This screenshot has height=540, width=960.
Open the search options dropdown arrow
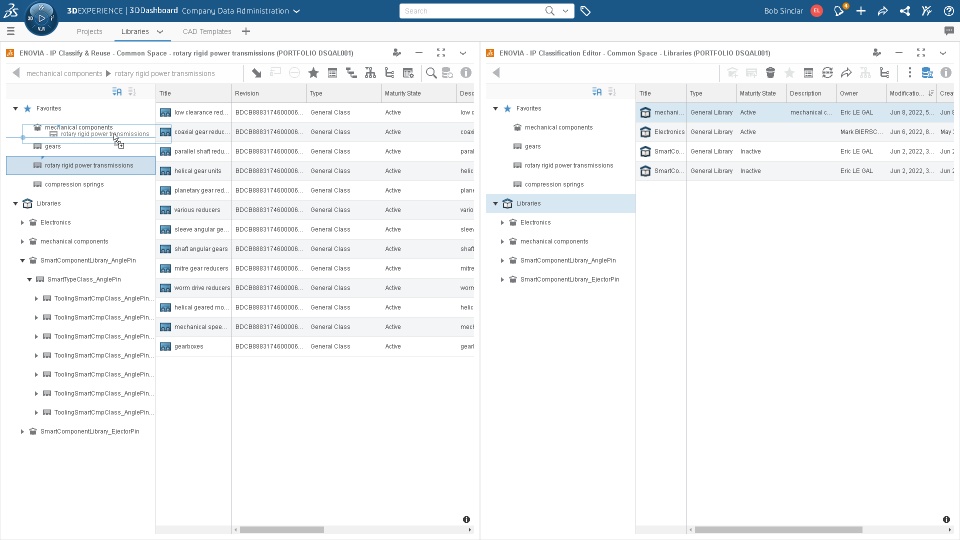tap(565, 11)
